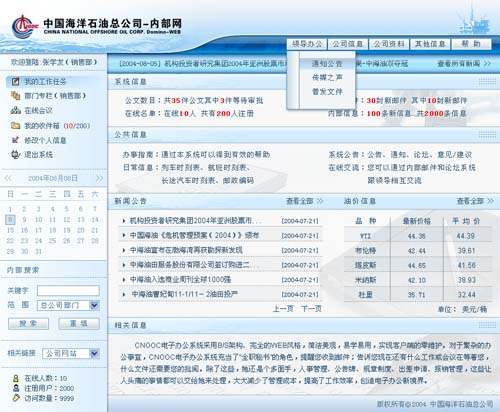Click the 搜索 button
Screen dimensions: 500x412
click(28, 323)
